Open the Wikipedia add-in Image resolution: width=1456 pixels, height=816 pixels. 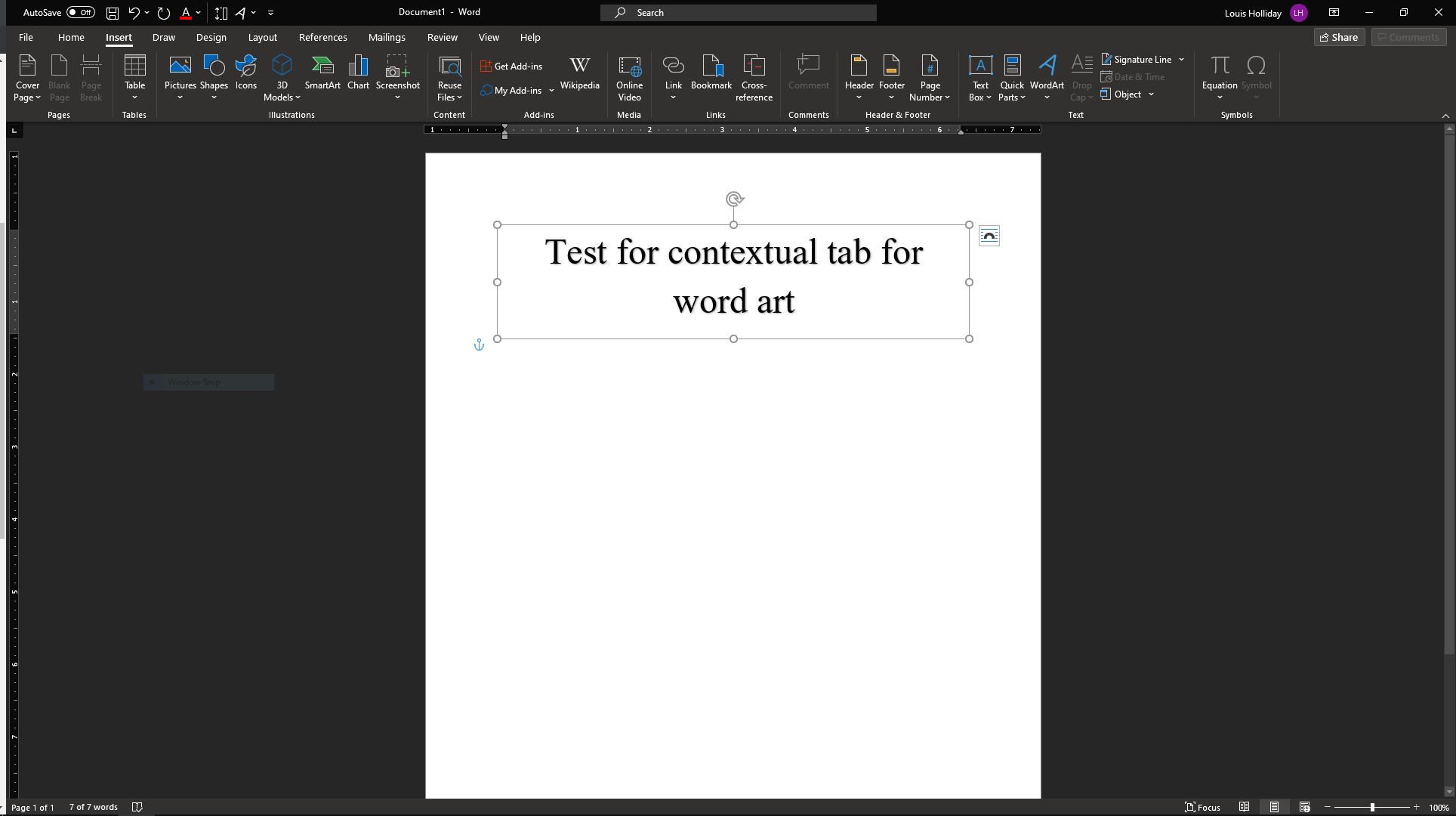tap(579, 73)
